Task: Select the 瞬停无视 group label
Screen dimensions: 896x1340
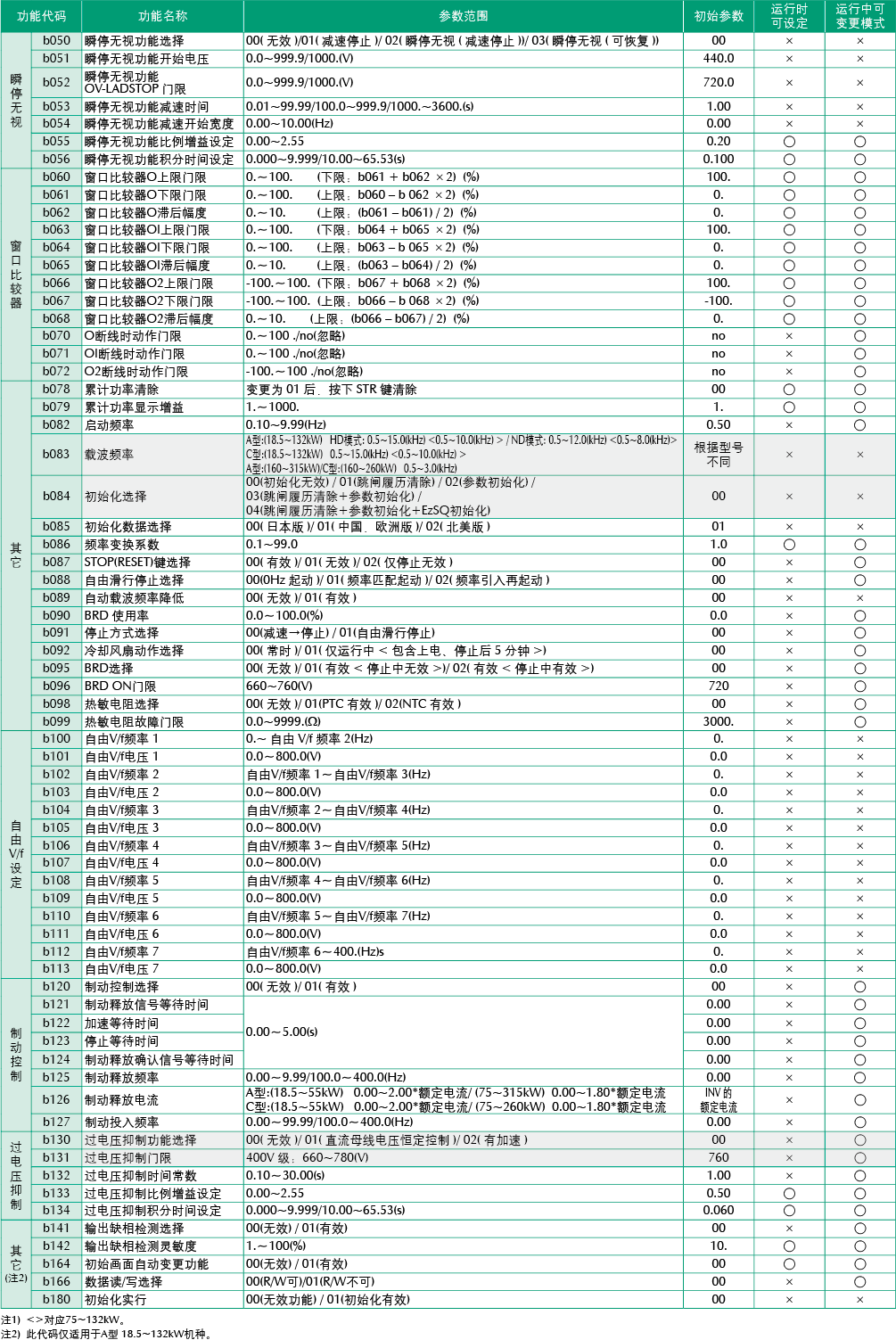Action: click(x=16, y=101)
